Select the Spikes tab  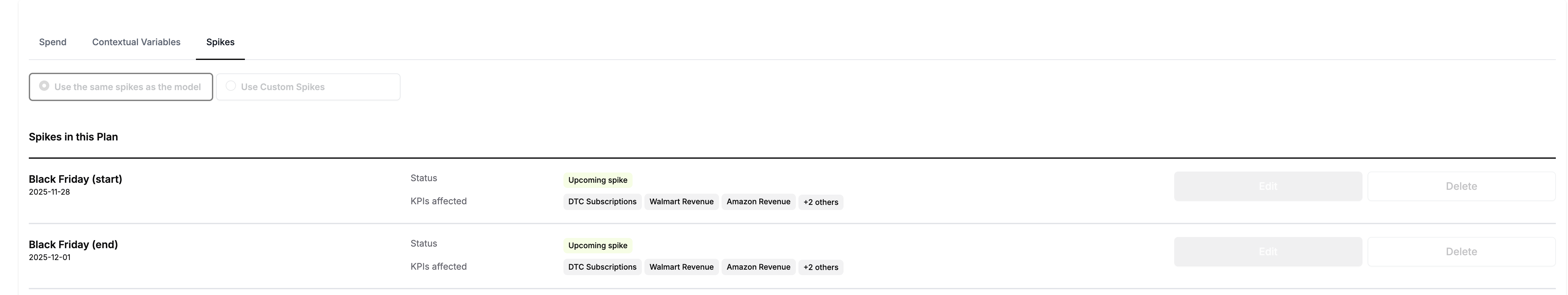[x=220, y=42]
